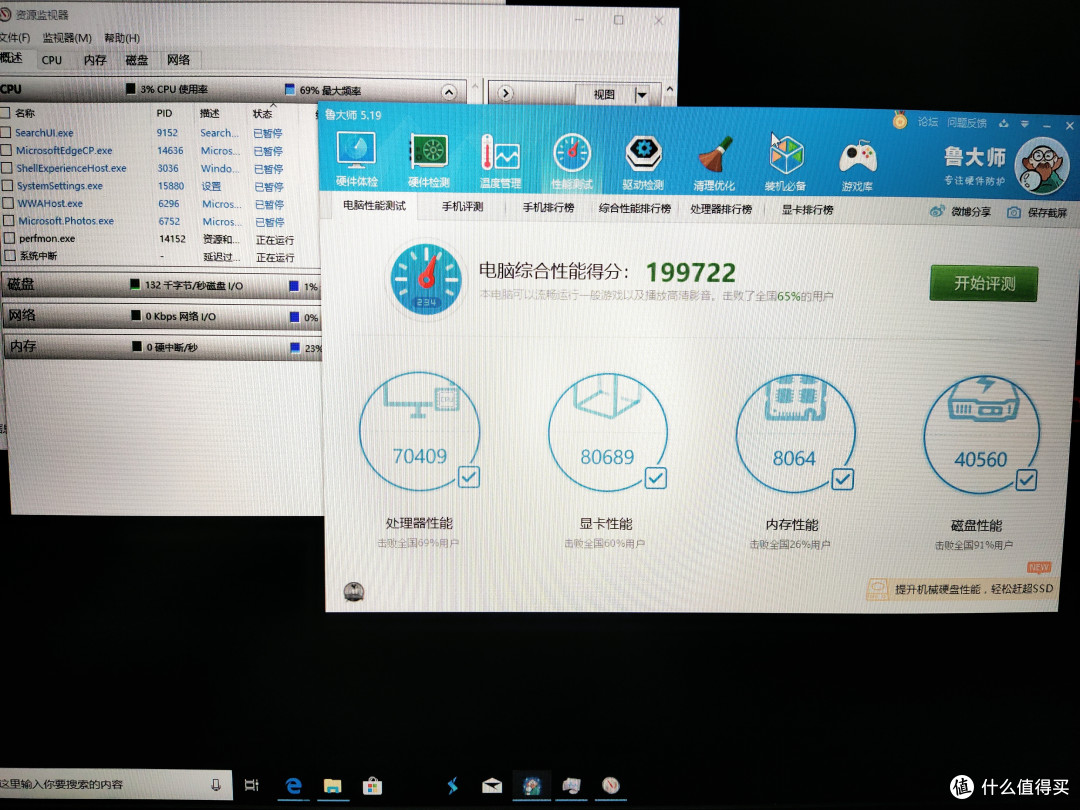Toggle 内存性能 test checkbox
The image size is (1080, 810).
coord(843,479)
